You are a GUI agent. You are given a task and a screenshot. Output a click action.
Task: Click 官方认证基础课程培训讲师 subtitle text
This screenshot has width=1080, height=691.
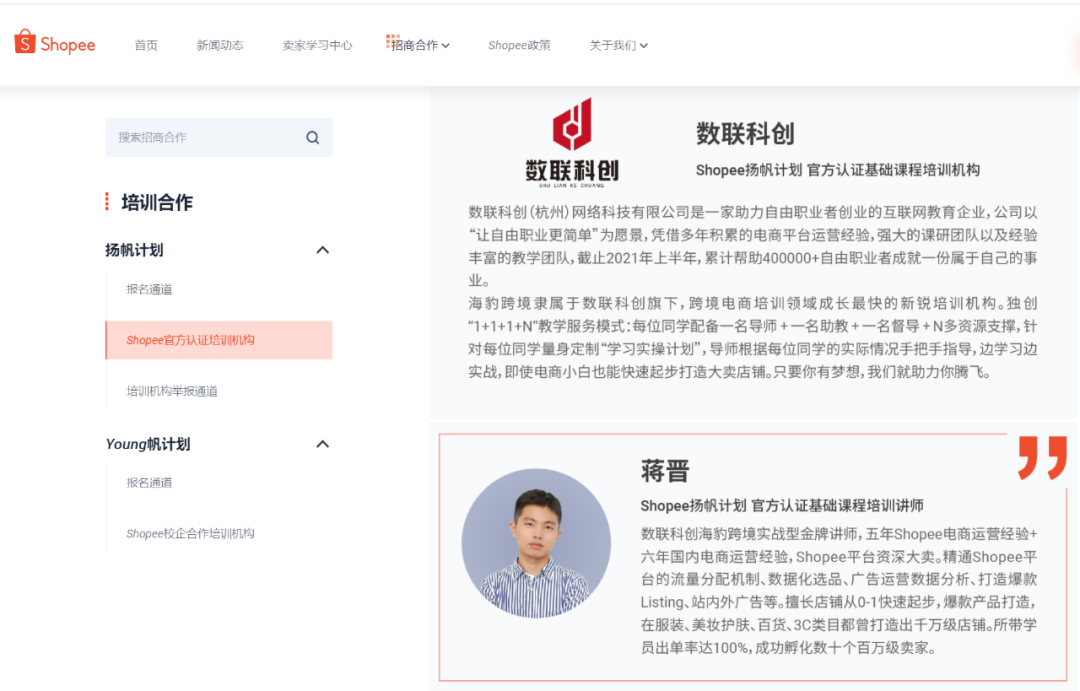[838, 506]
